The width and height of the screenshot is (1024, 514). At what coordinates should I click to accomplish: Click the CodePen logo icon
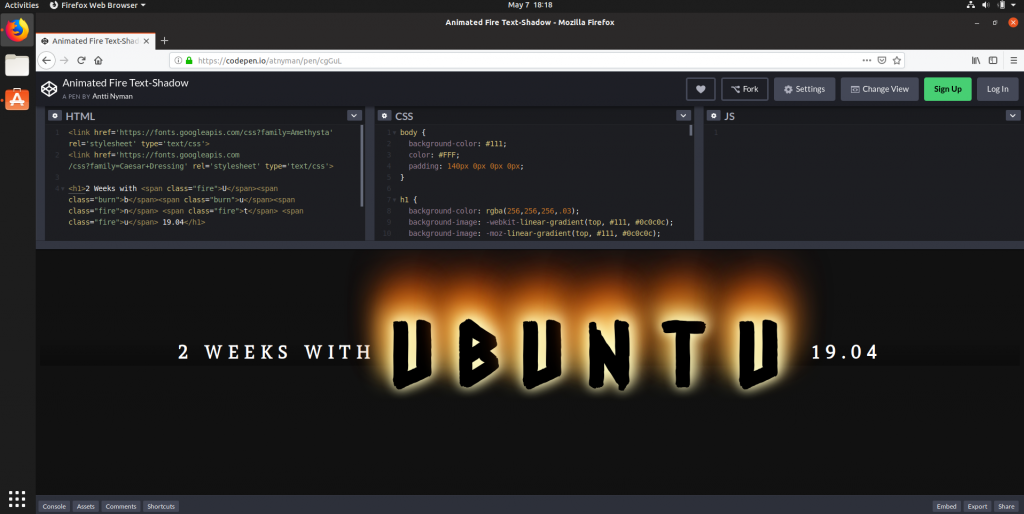pyautogui.click(x=49, y=89)
